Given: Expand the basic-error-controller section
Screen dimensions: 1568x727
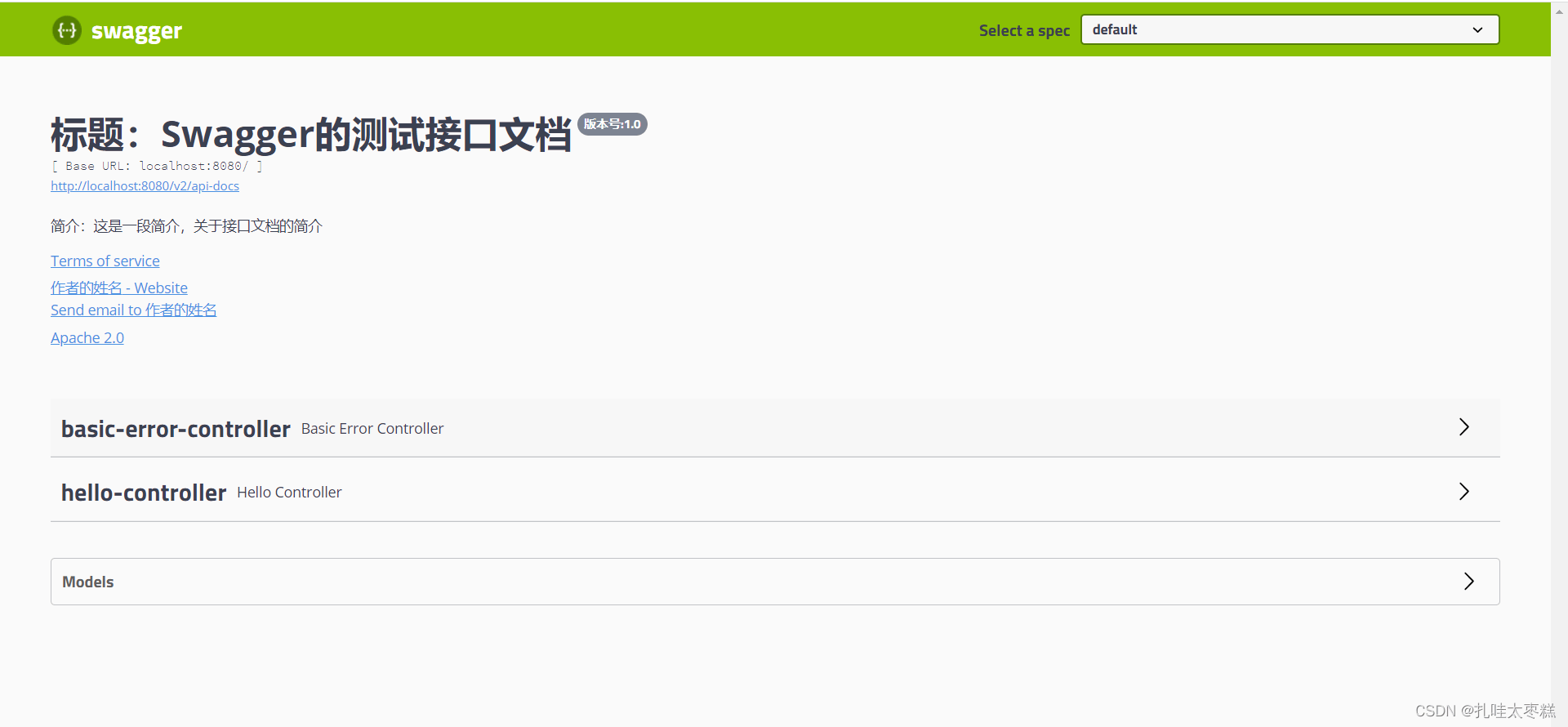Looking at the screenshot, I should point(775,428).
